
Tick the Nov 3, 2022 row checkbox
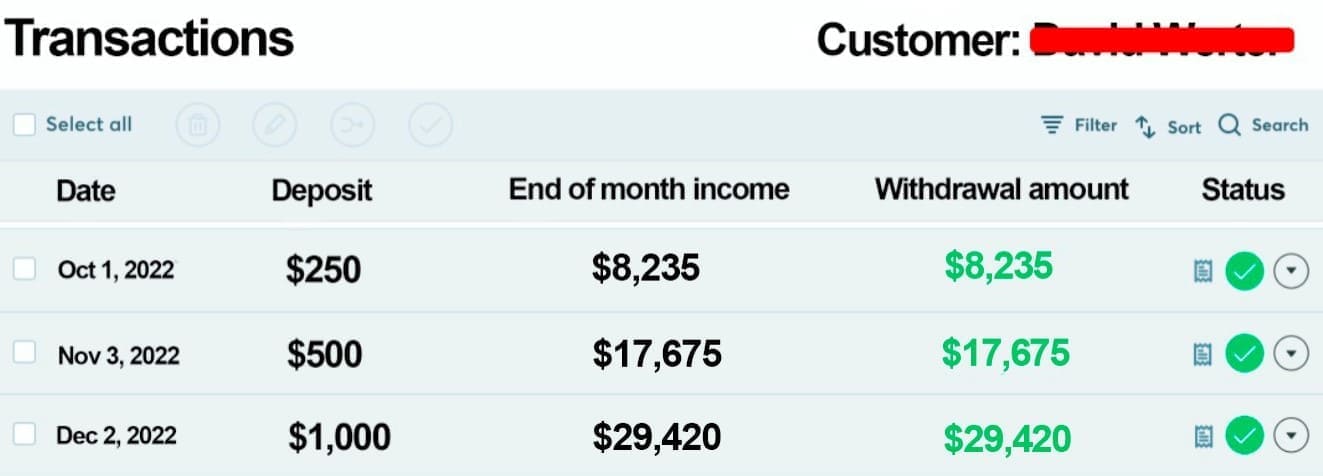pyautogui.click(x=24, y=352)
